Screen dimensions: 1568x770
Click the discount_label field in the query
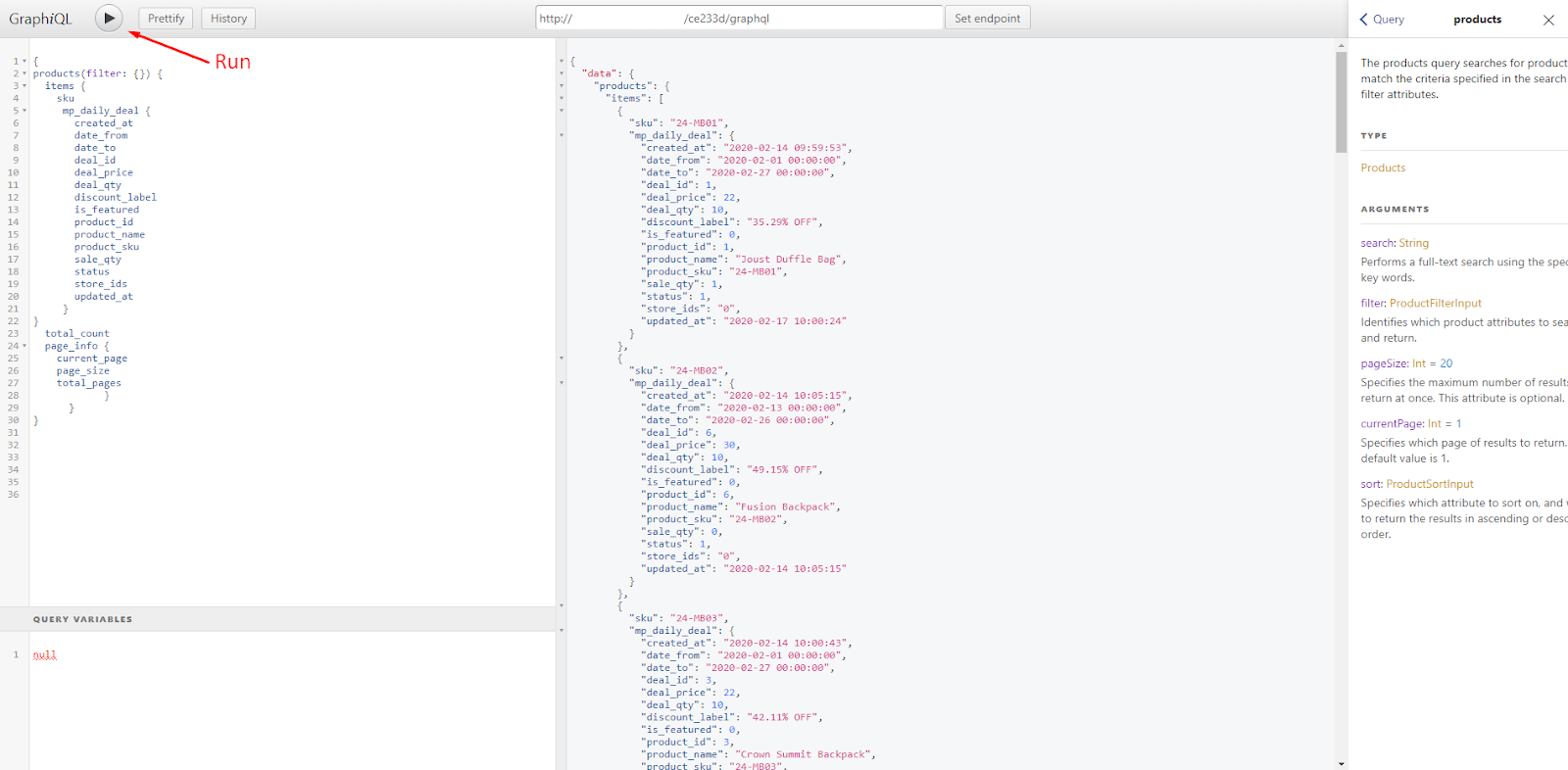click(116, 197)
